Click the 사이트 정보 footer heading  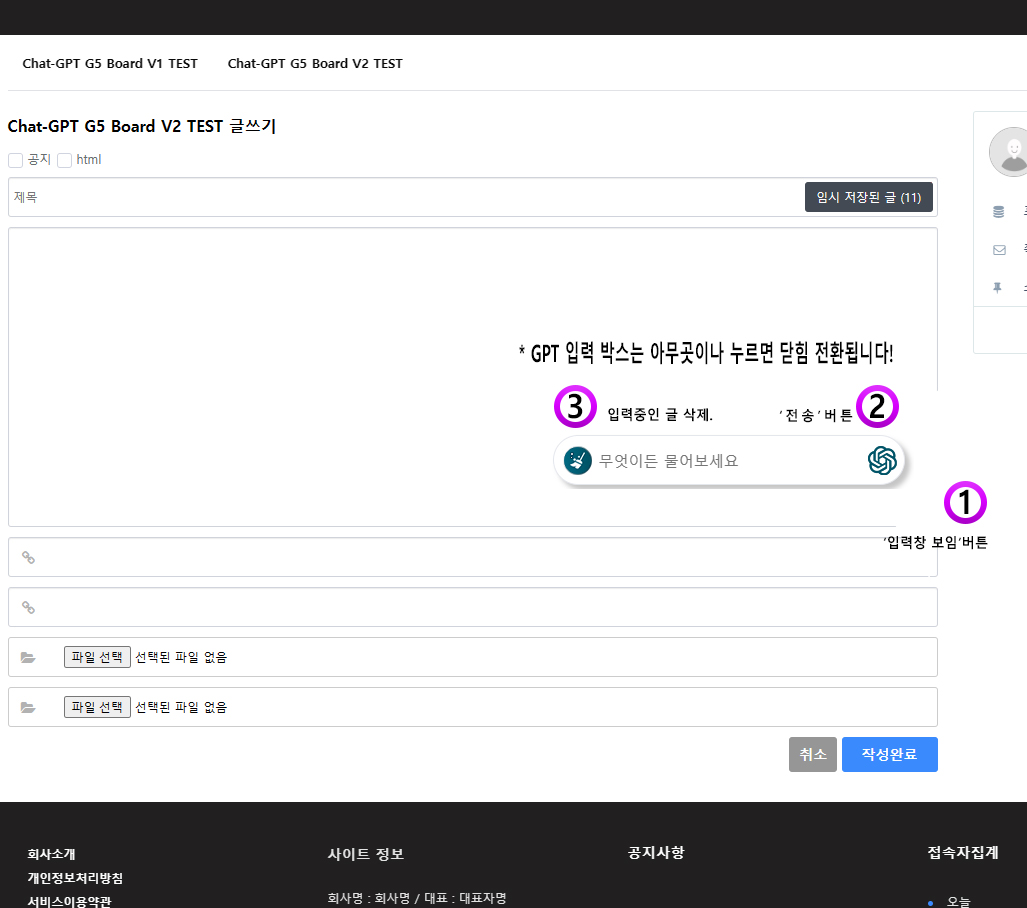(365, 854)
